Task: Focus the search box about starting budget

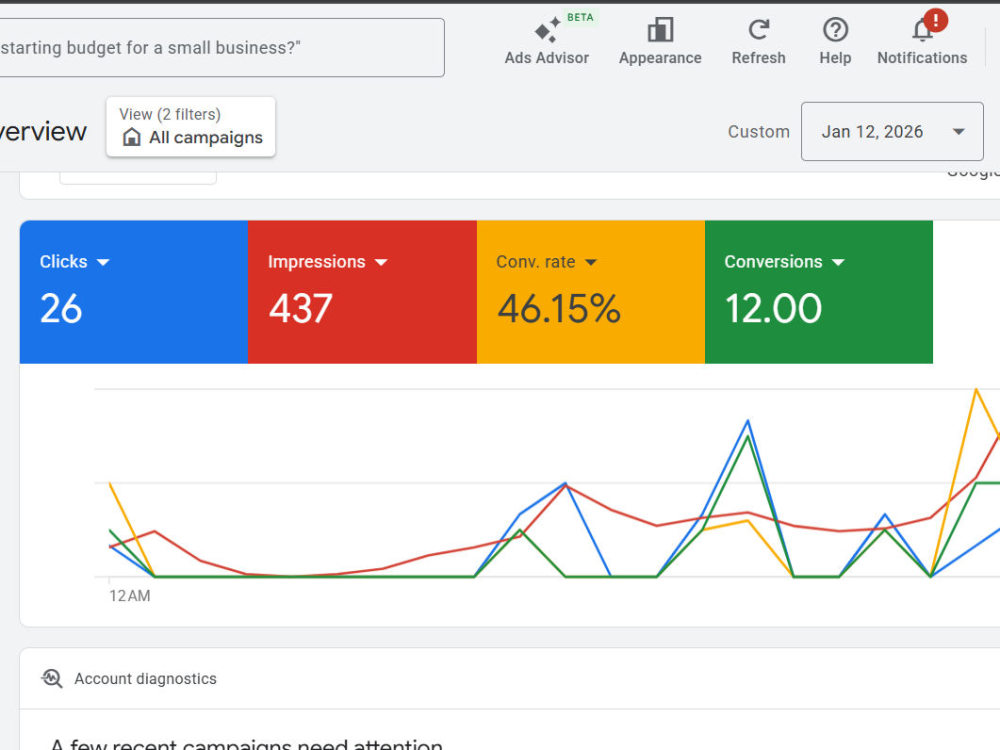Action: click(x=222, y=48)
